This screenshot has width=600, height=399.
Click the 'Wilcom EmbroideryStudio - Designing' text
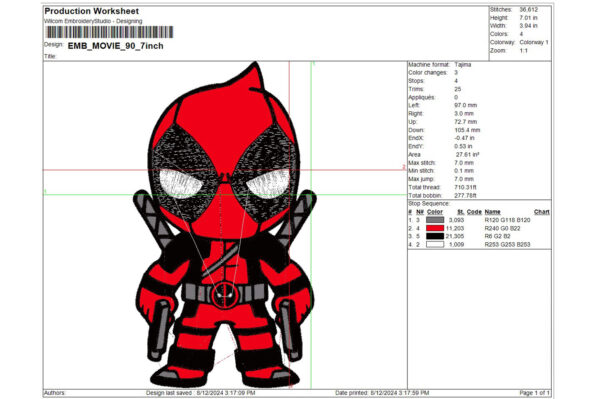[x=93, y=21]
